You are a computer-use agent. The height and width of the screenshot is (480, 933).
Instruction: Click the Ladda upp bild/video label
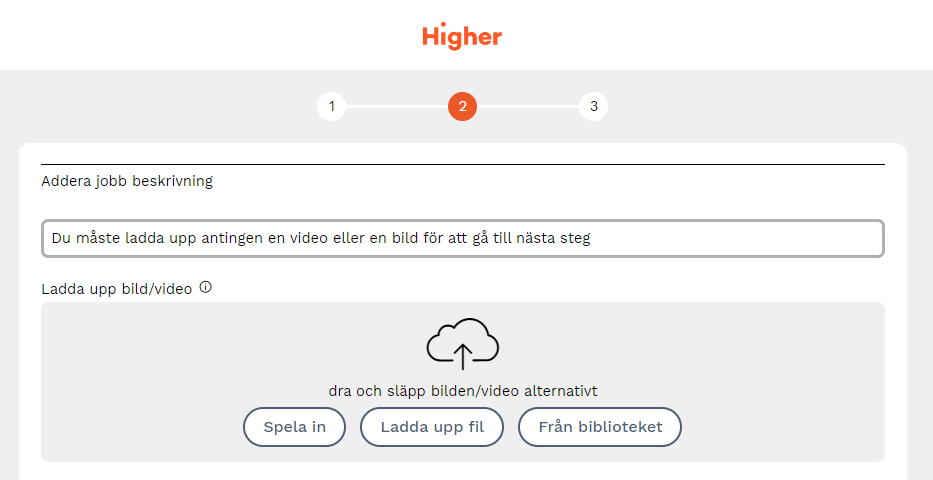point(116,289)
